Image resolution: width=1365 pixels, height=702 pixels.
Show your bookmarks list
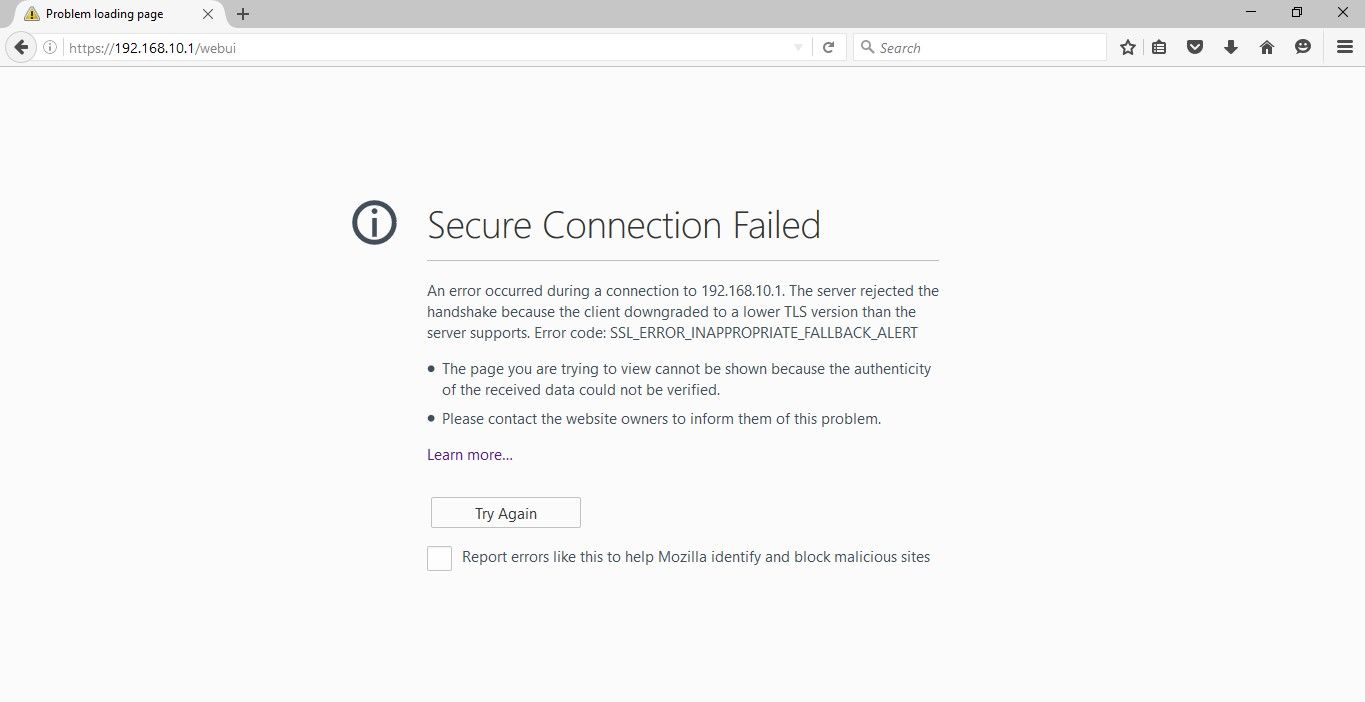click(1159, 47)
